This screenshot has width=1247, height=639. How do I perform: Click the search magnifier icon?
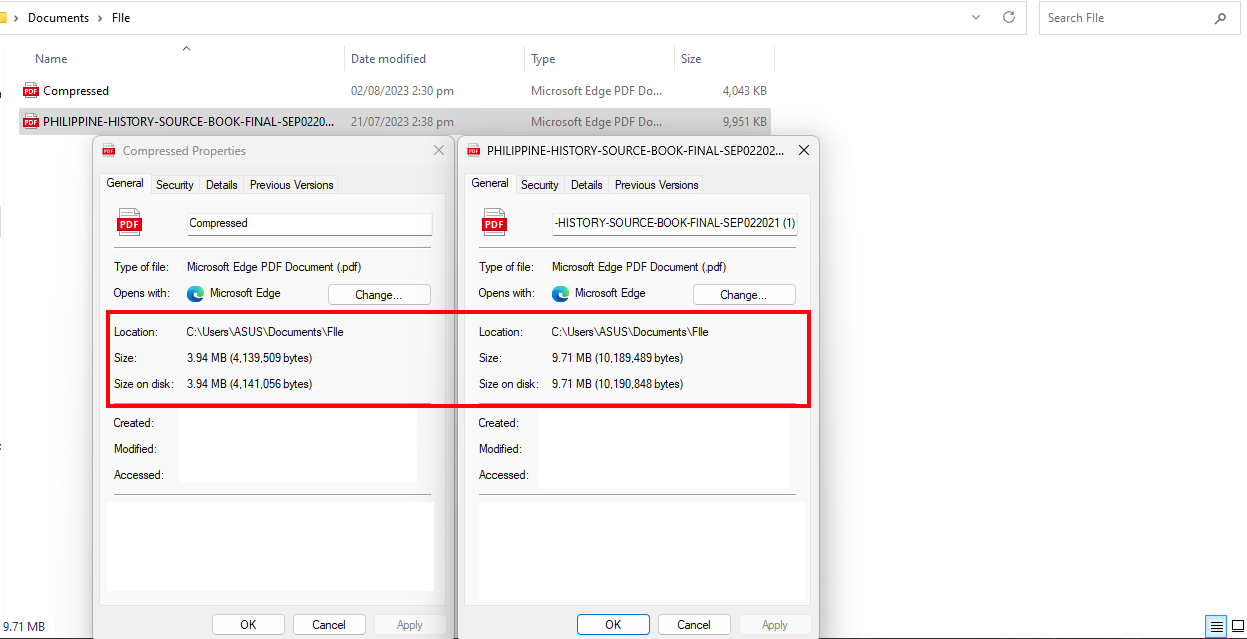1220,18
